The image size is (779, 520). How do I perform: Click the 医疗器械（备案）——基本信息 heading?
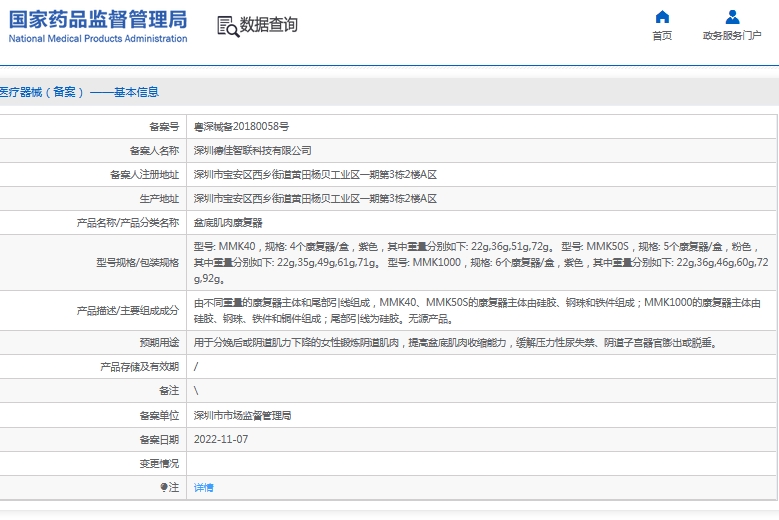[79, 92]
